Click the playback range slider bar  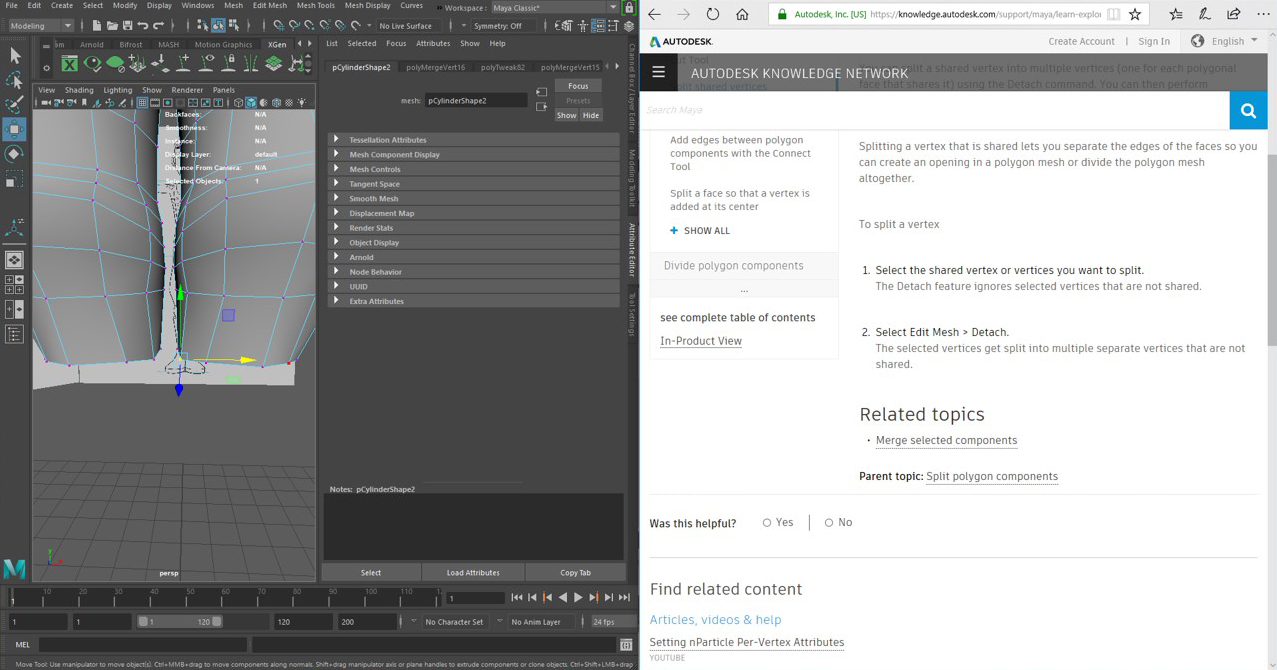coord(180,622)
